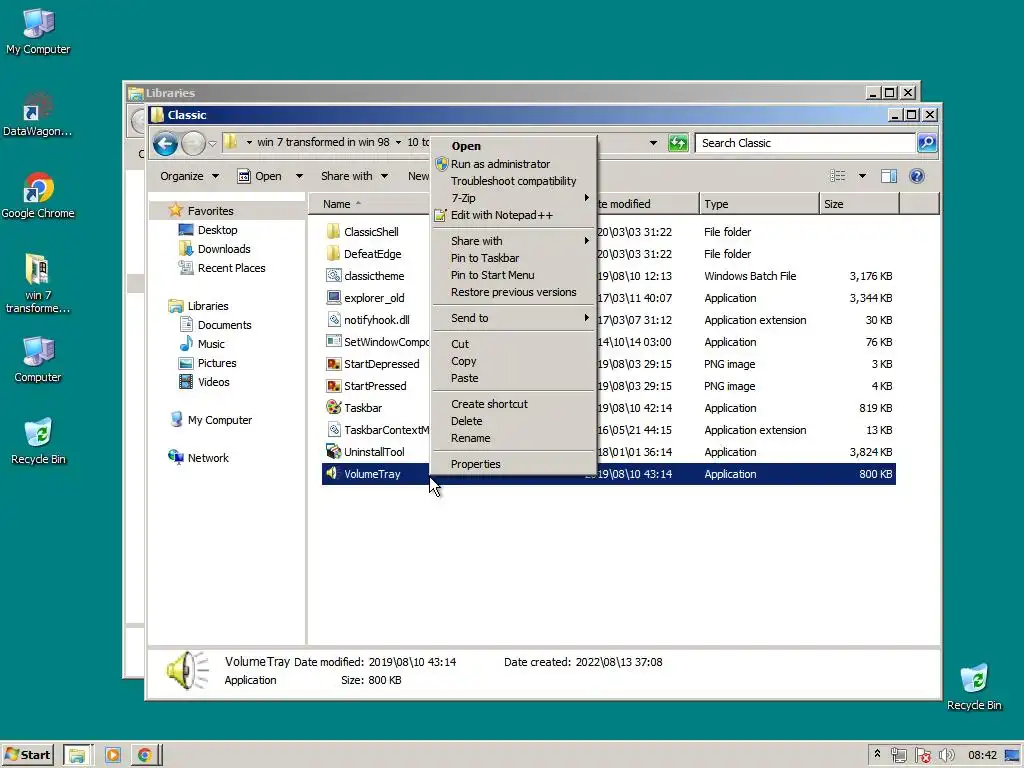This screenshot has width=1024, height=768.
Task: Expand the Share with context submenu
Action: pos(514,241)
